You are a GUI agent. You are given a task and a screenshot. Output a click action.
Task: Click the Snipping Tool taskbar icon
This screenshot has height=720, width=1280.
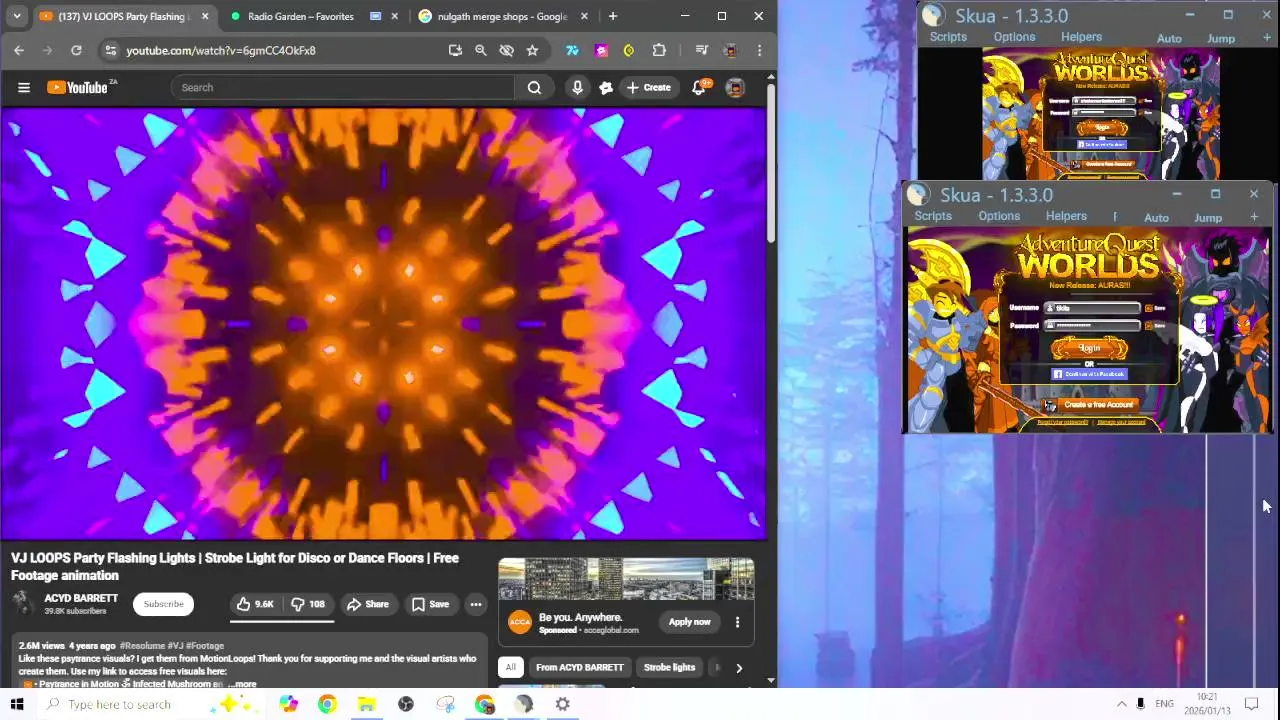point(445,704)
